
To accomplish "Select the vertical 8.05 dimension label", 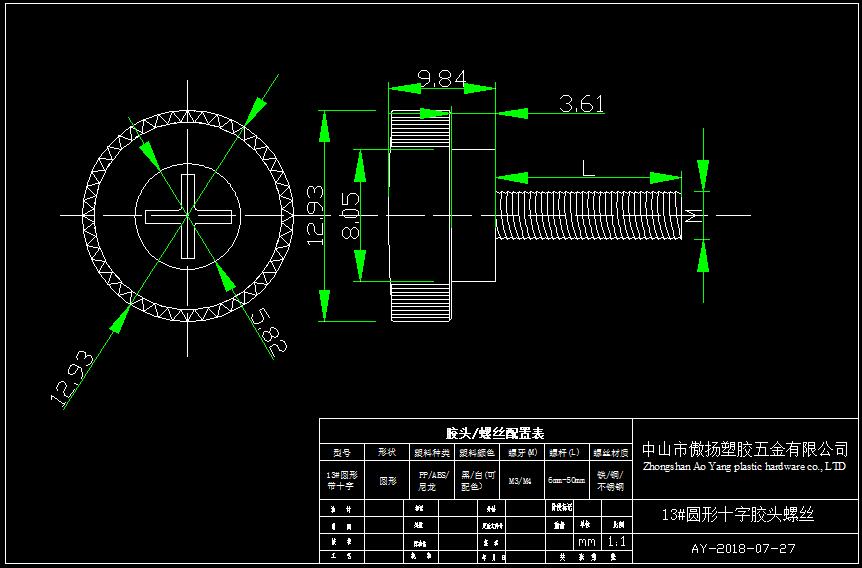I will 351,215.
